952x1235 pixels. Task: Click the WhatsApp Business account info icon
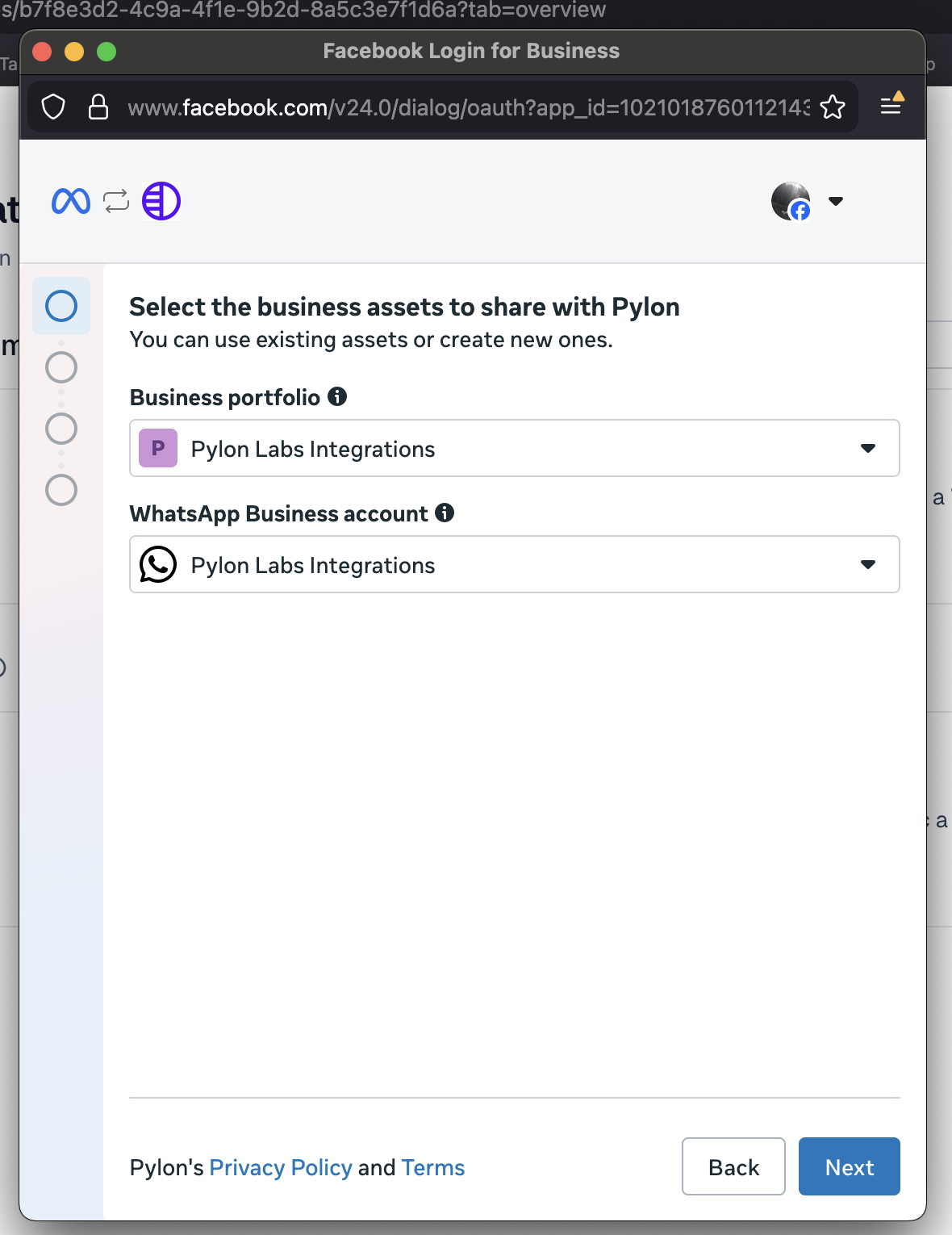click(445, 513)
